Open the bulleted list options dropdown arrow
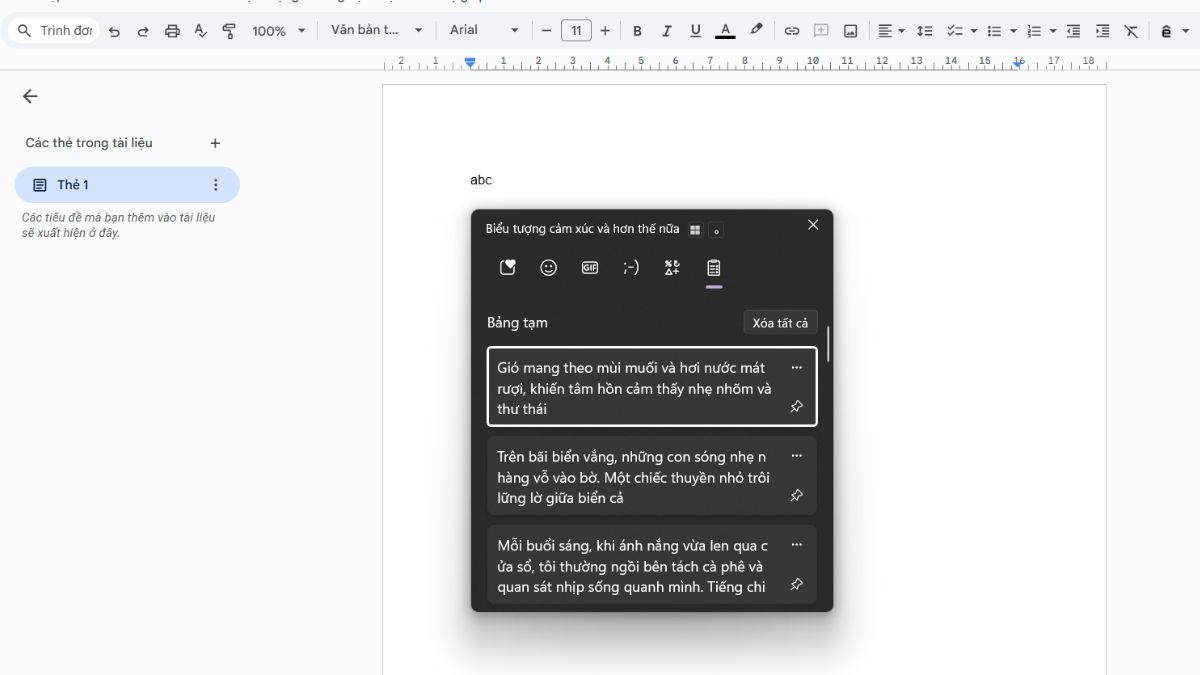Viewport: 1200px width, 675px height. [x=1013, y=31]
